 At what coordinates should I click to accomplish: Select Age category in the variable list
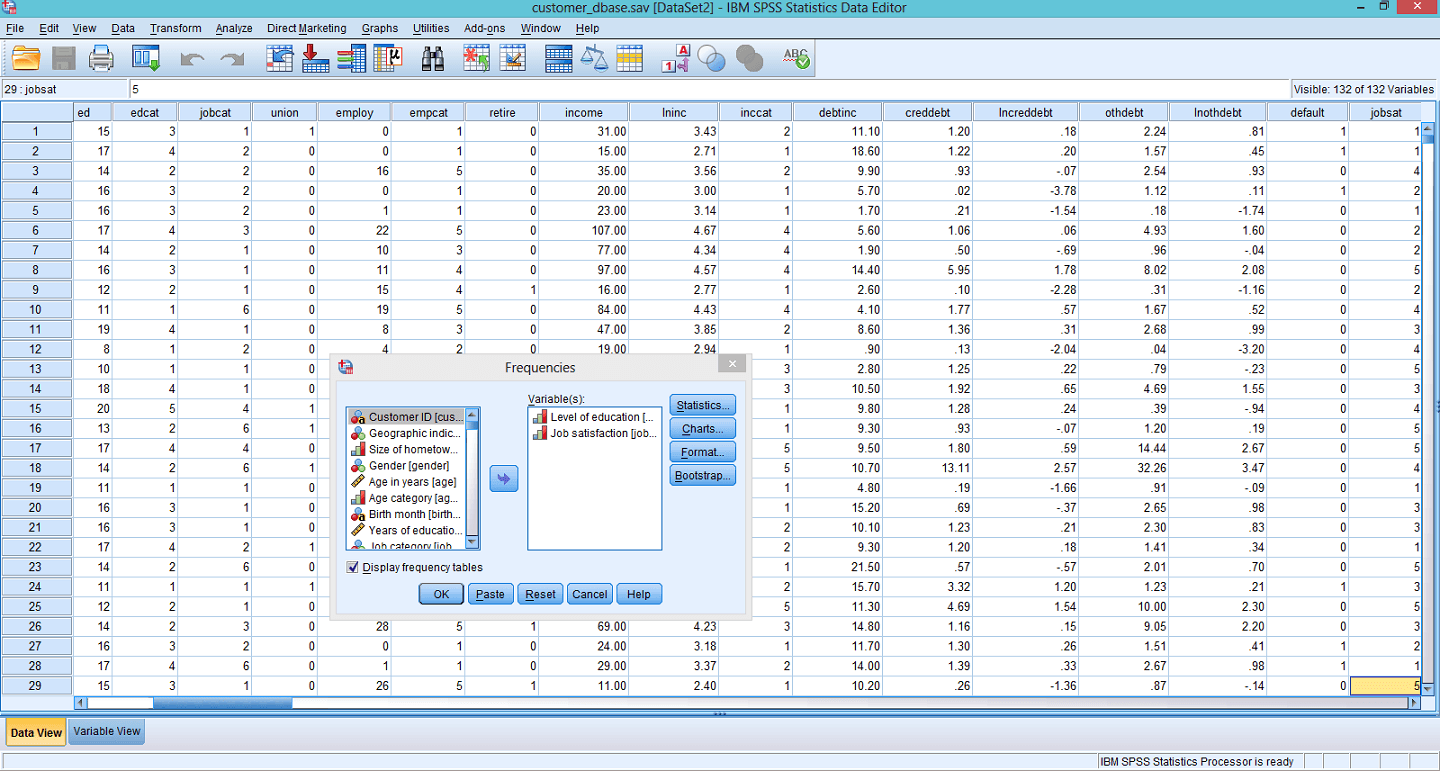pyautogui.click(x=407, y=498)
